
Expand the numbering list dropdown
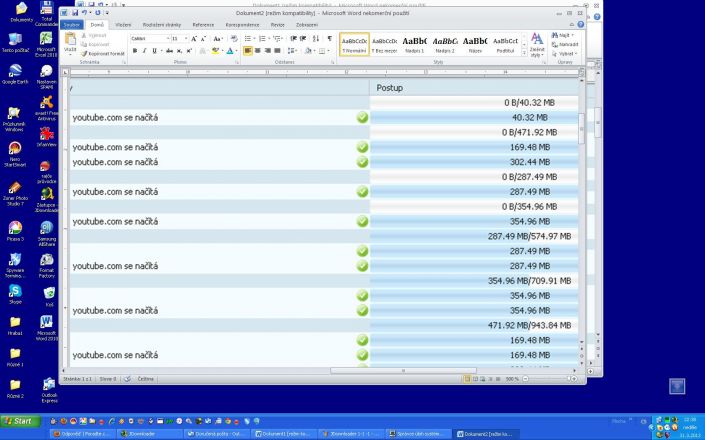tap(269, 39)
